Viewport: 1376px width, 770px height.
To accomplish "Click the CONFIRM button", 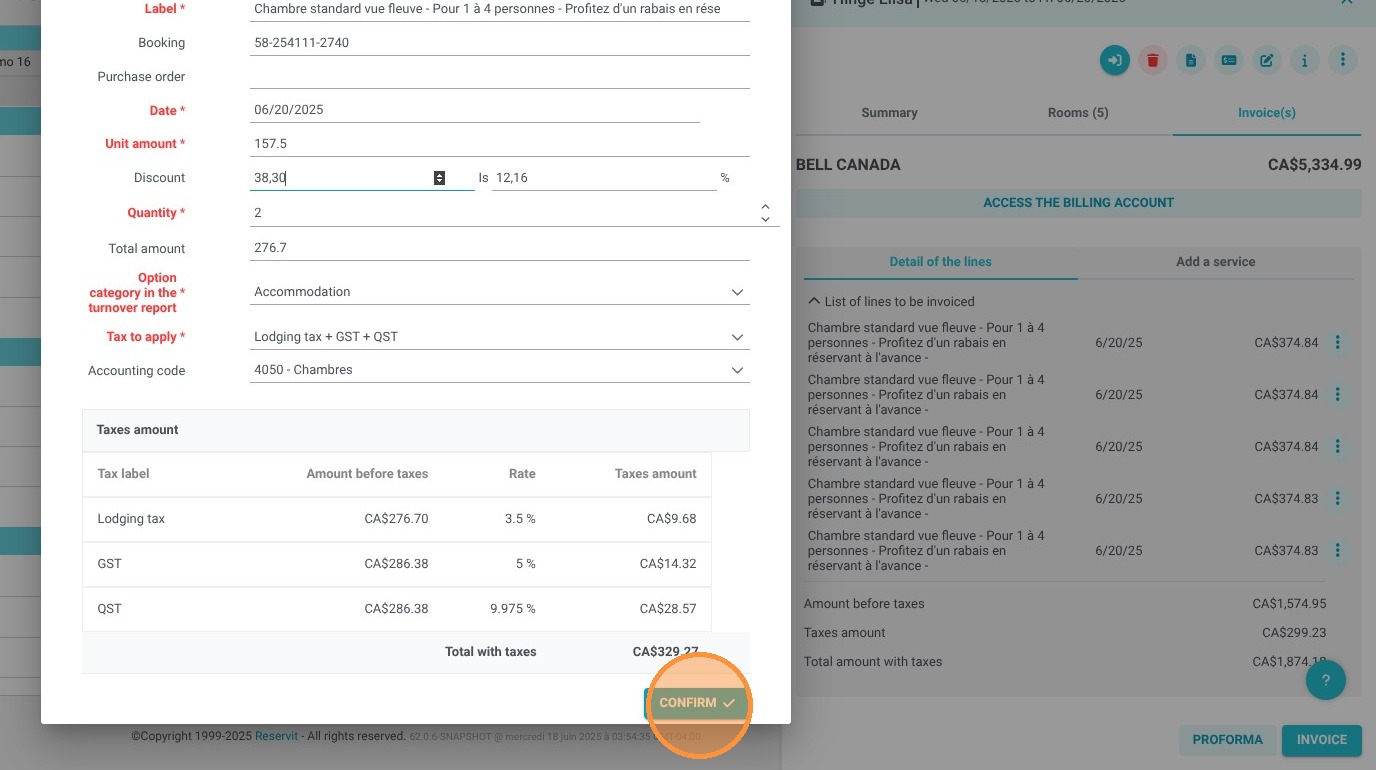I will click(696, 703).
